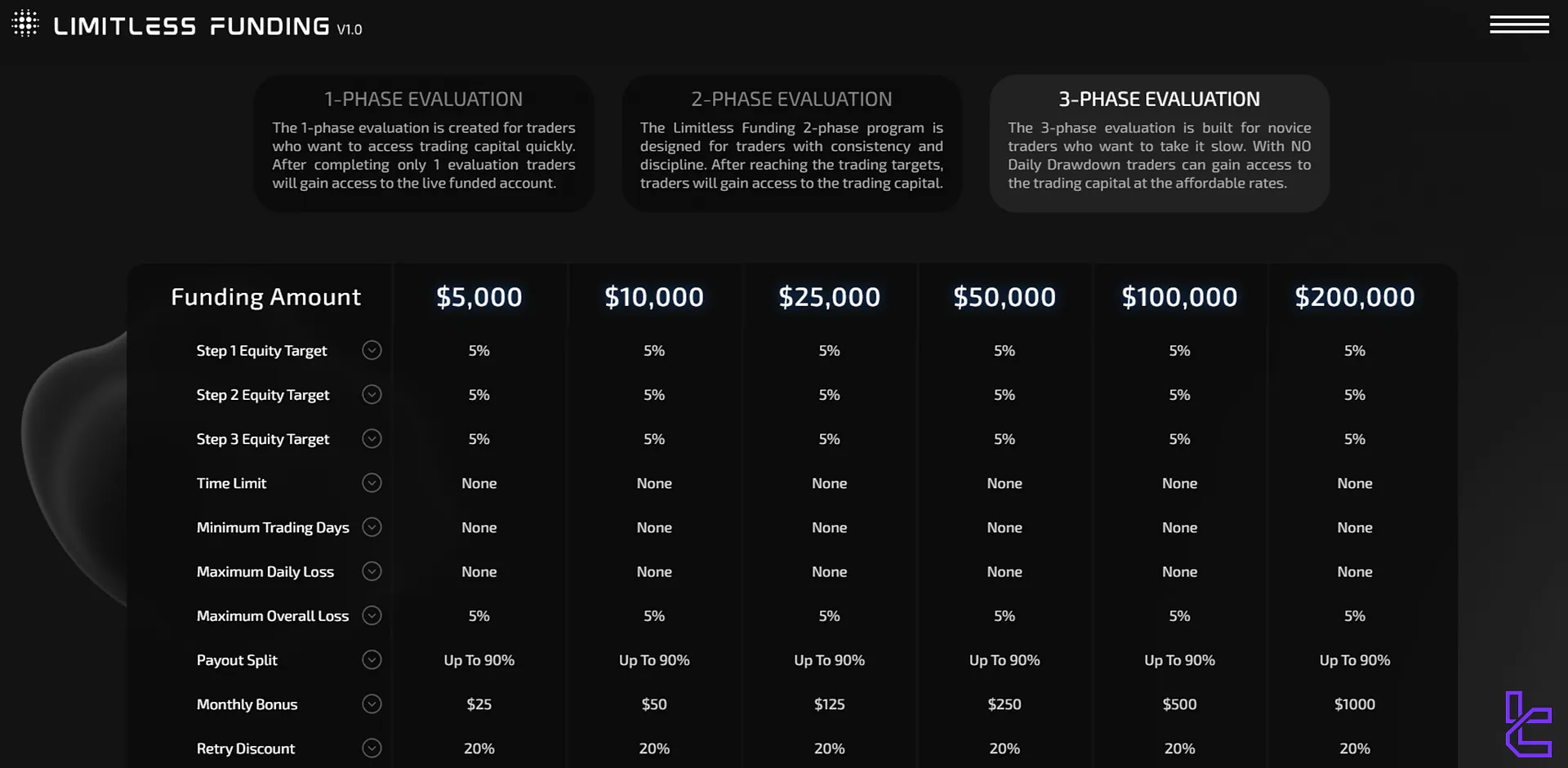Viewport: 1568px width, 768px height.
Task: Click the Minimum Trading Days chevron icon
Action: (x=372, y=527)
